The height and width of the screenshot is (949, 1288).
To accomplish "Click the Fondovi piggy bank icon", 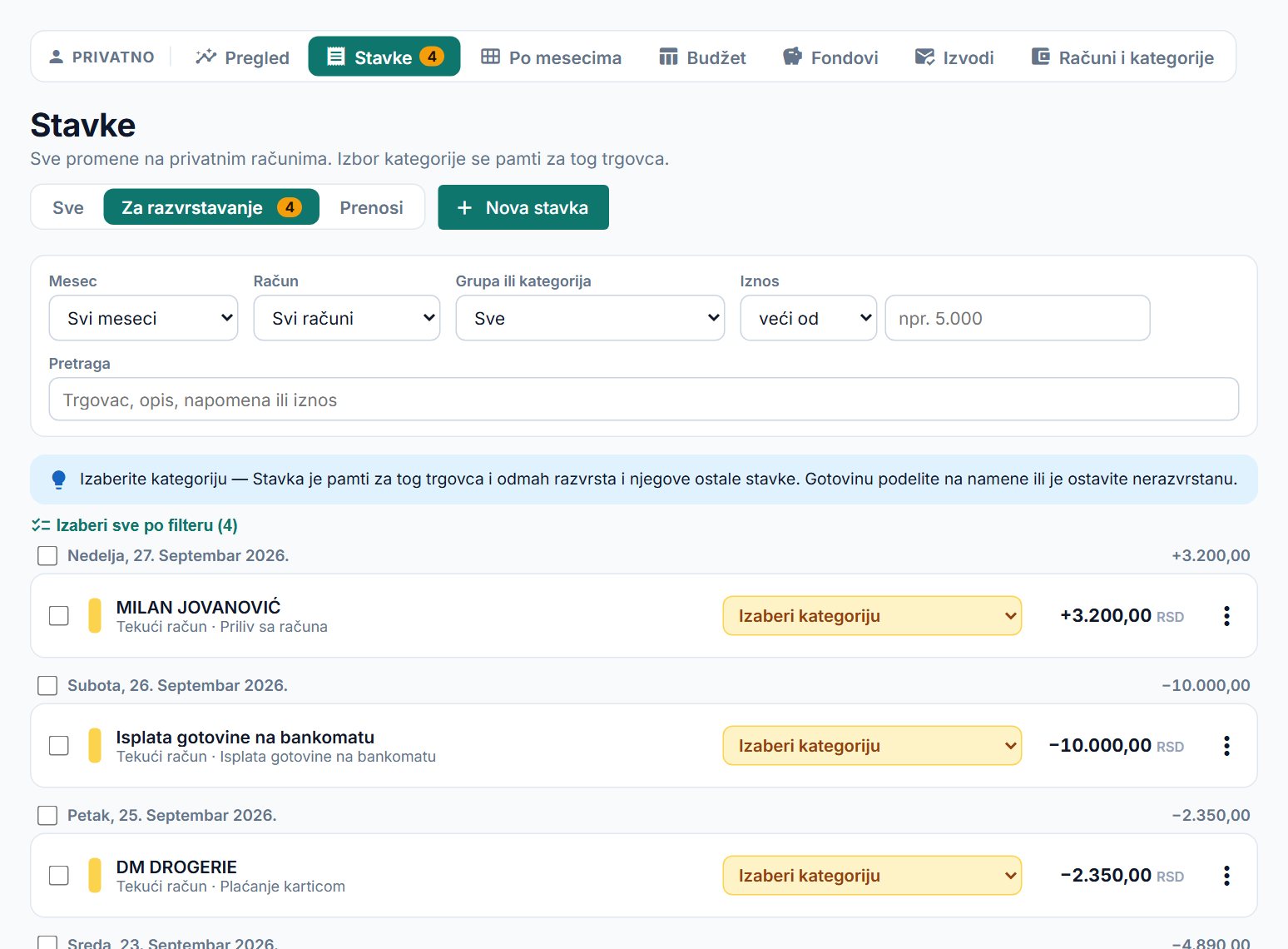I will tap(792, 57).
